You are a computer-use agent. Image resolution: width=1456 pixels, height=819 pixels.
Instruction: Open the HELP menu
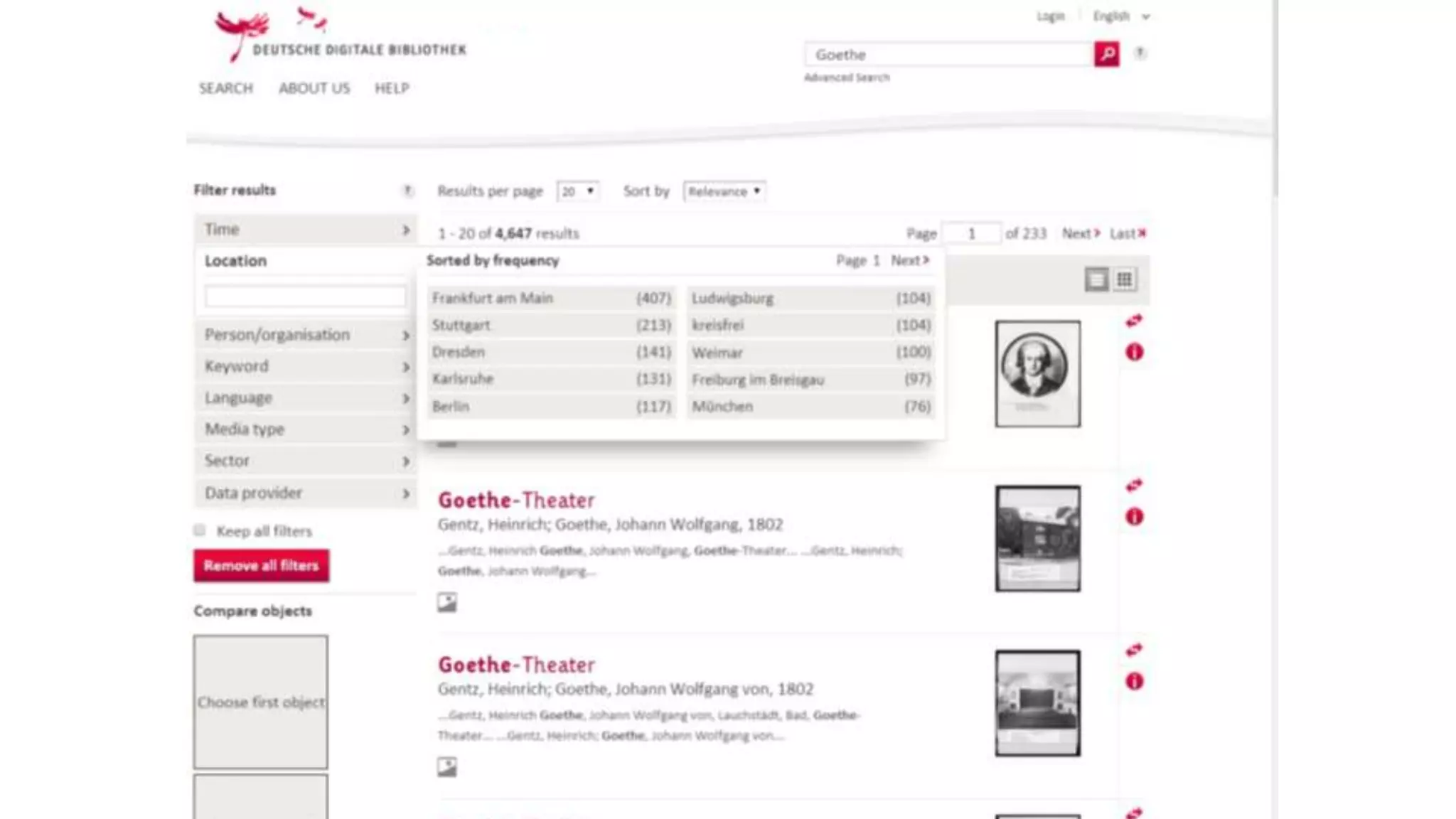(x=392, y=88)
